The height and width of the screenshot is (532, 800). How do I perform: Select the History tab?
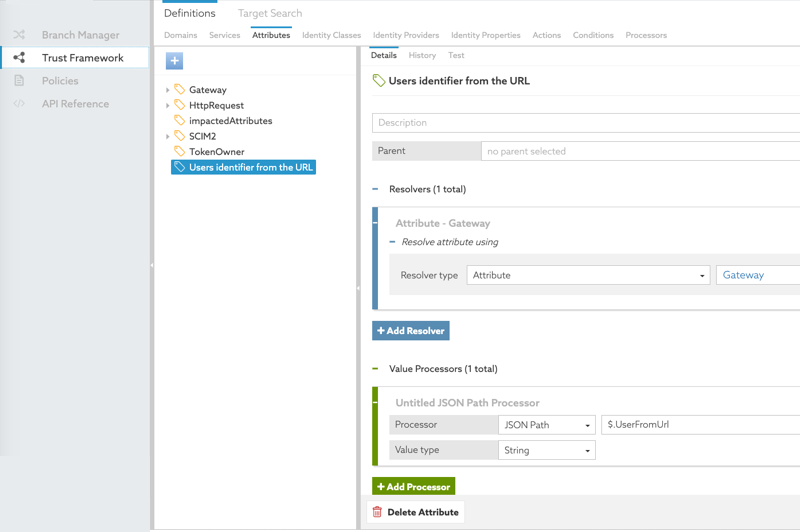tap(422, 55)
